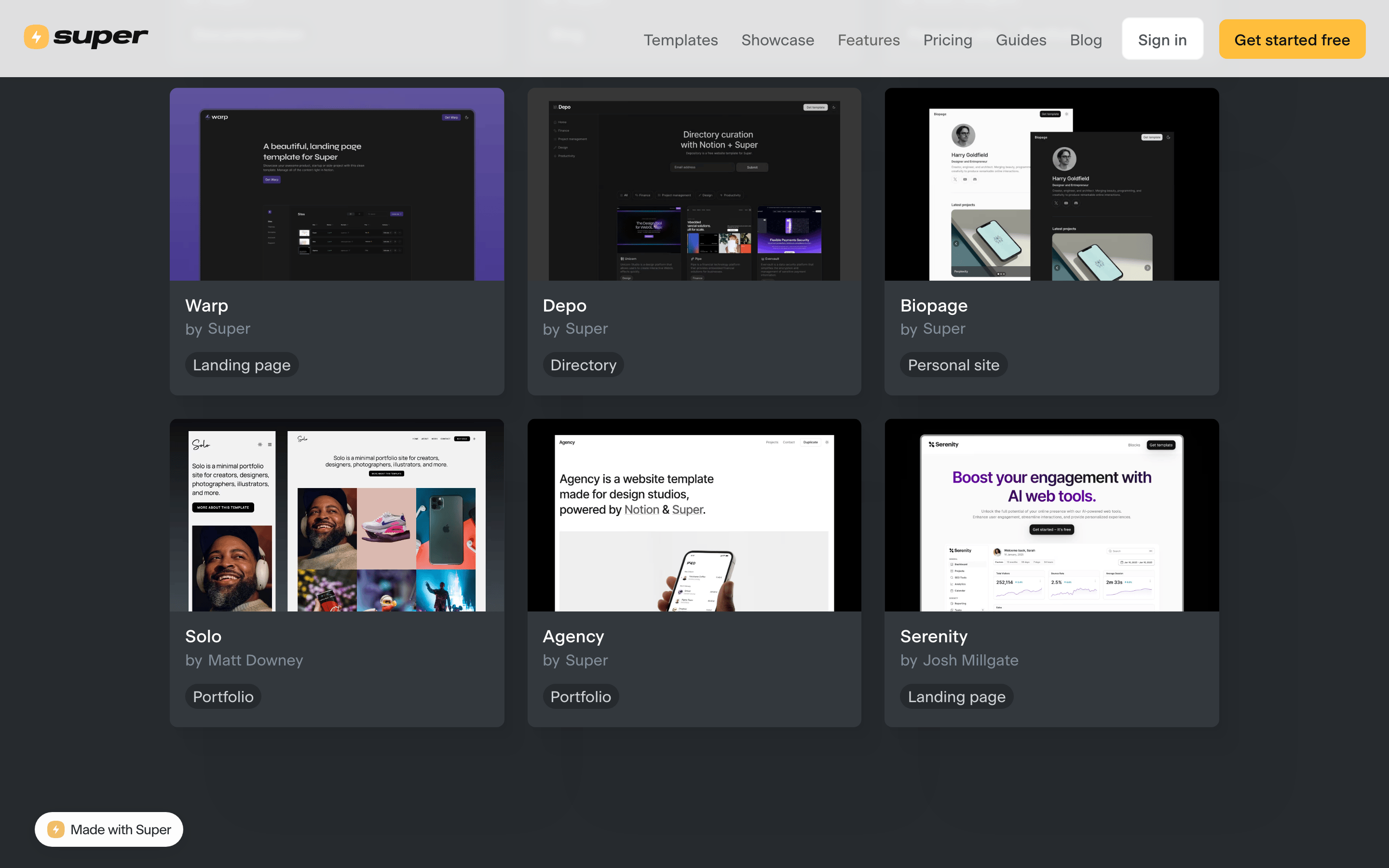This screenshot has width=1389, height=868.
Task: Open the Templates menu item
Action: click(x=681, y=40)
